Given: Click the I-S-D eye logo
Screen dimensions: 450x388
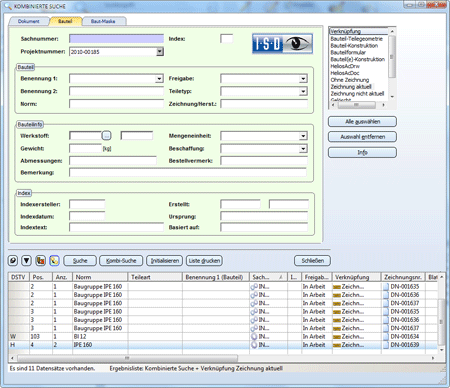Looking at the screenshot, I should point(282,44).
